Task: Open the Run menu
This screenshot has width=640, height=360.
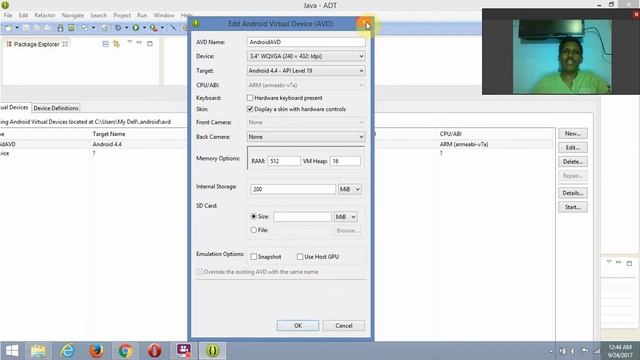Action: [x=142, y=15]
